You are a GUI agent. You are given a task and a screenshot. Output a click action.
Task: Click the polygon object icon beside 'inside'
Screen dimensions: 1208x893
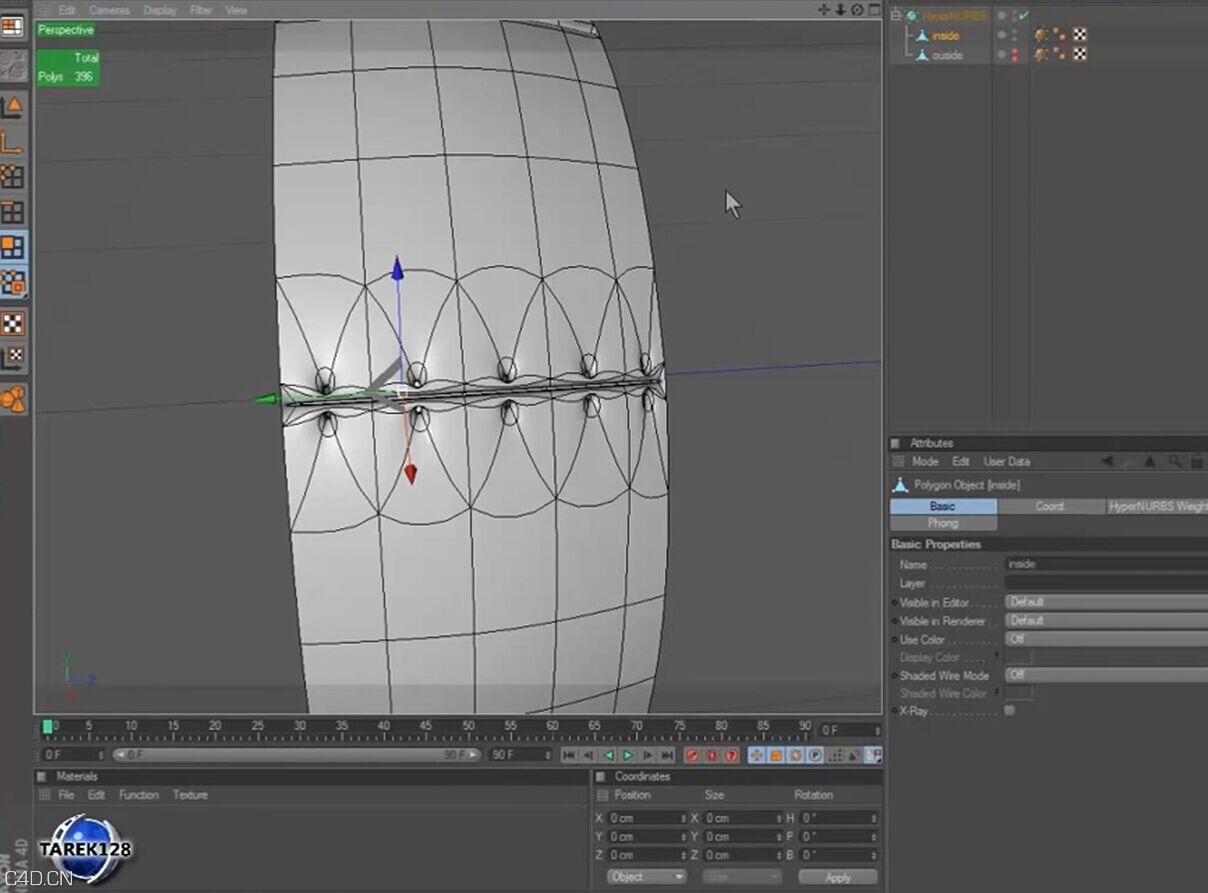coord(921,35)
